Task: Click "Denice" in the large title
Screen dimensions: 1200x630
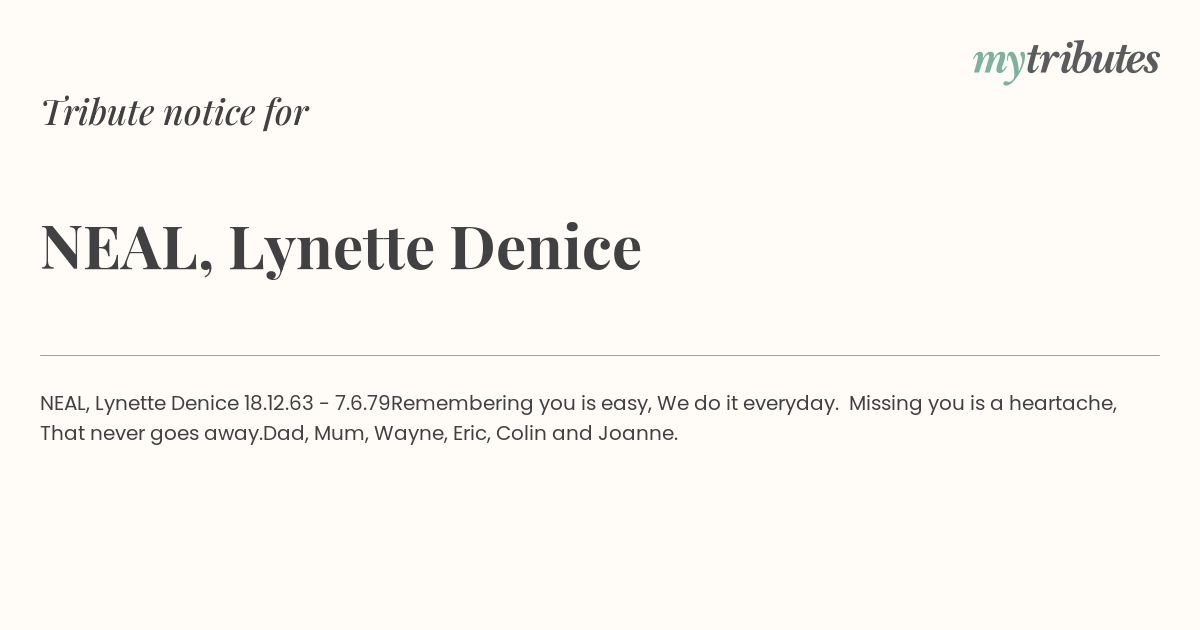Action: click(x=545, y=247)
